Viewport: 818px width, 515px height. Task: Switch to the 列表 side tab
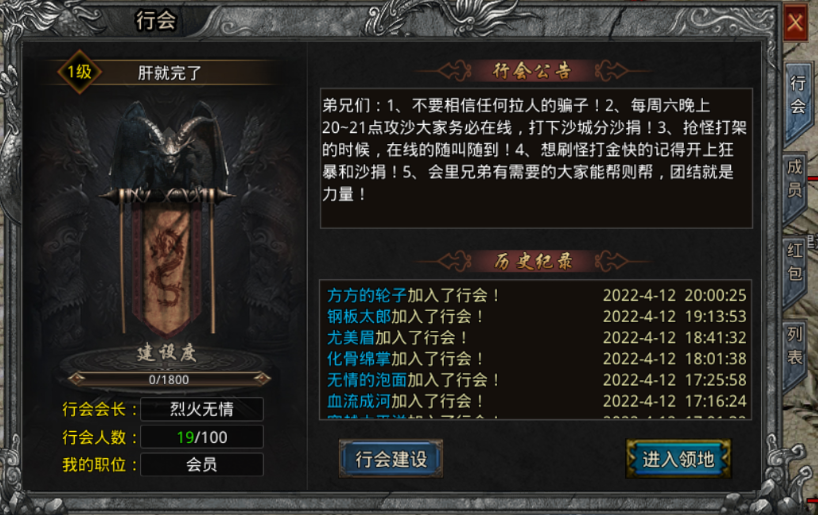click(795, 345)
